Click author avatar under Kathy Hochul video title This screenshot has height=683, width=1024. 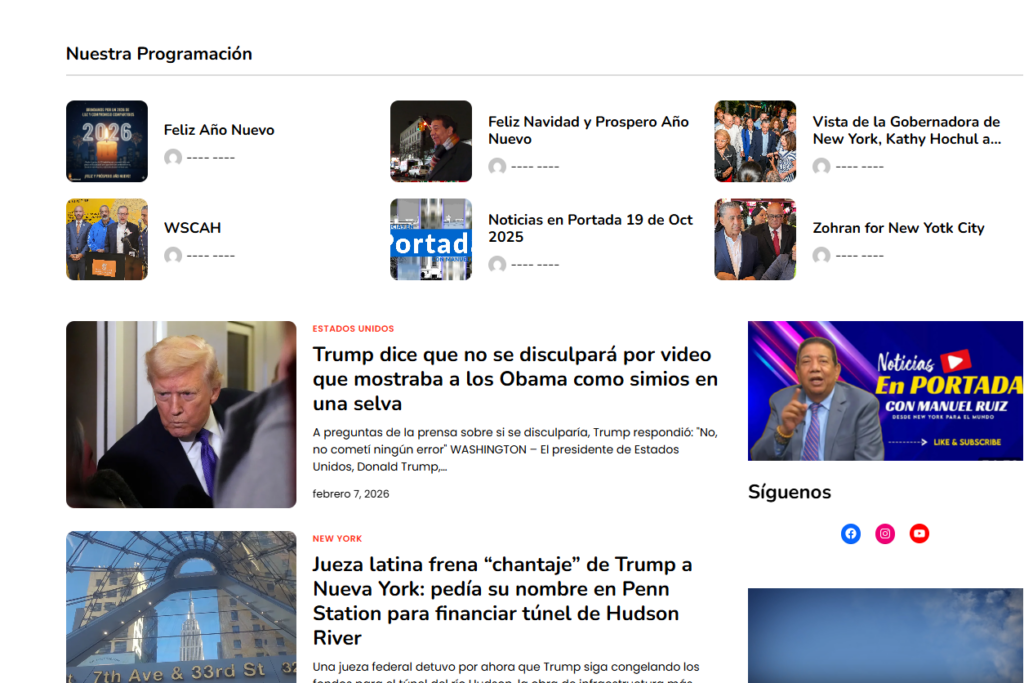[821, 167]
